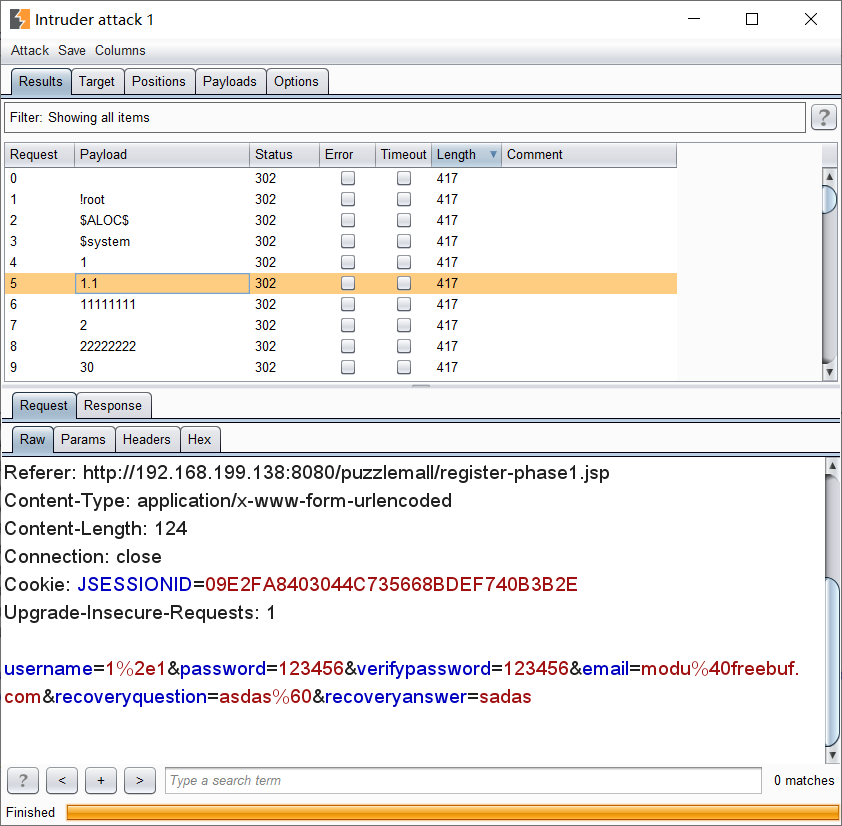Image resolution: width=842 pixels, height=826 pixels.
Task: Click the plus button beside search
Action: click(x=100, y=780)
